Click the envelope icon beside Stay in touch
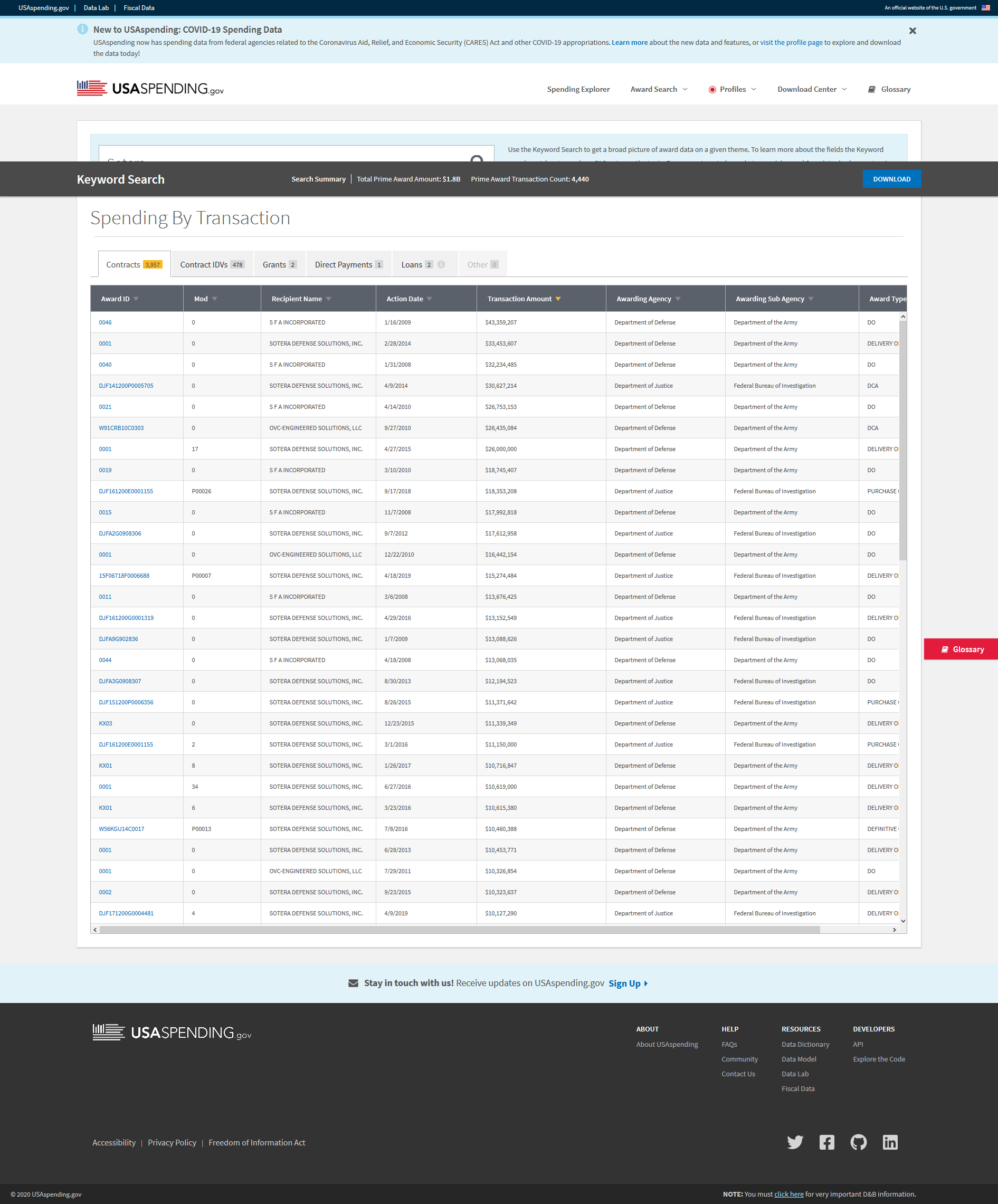998x1204 pixels. click(353, 983)
